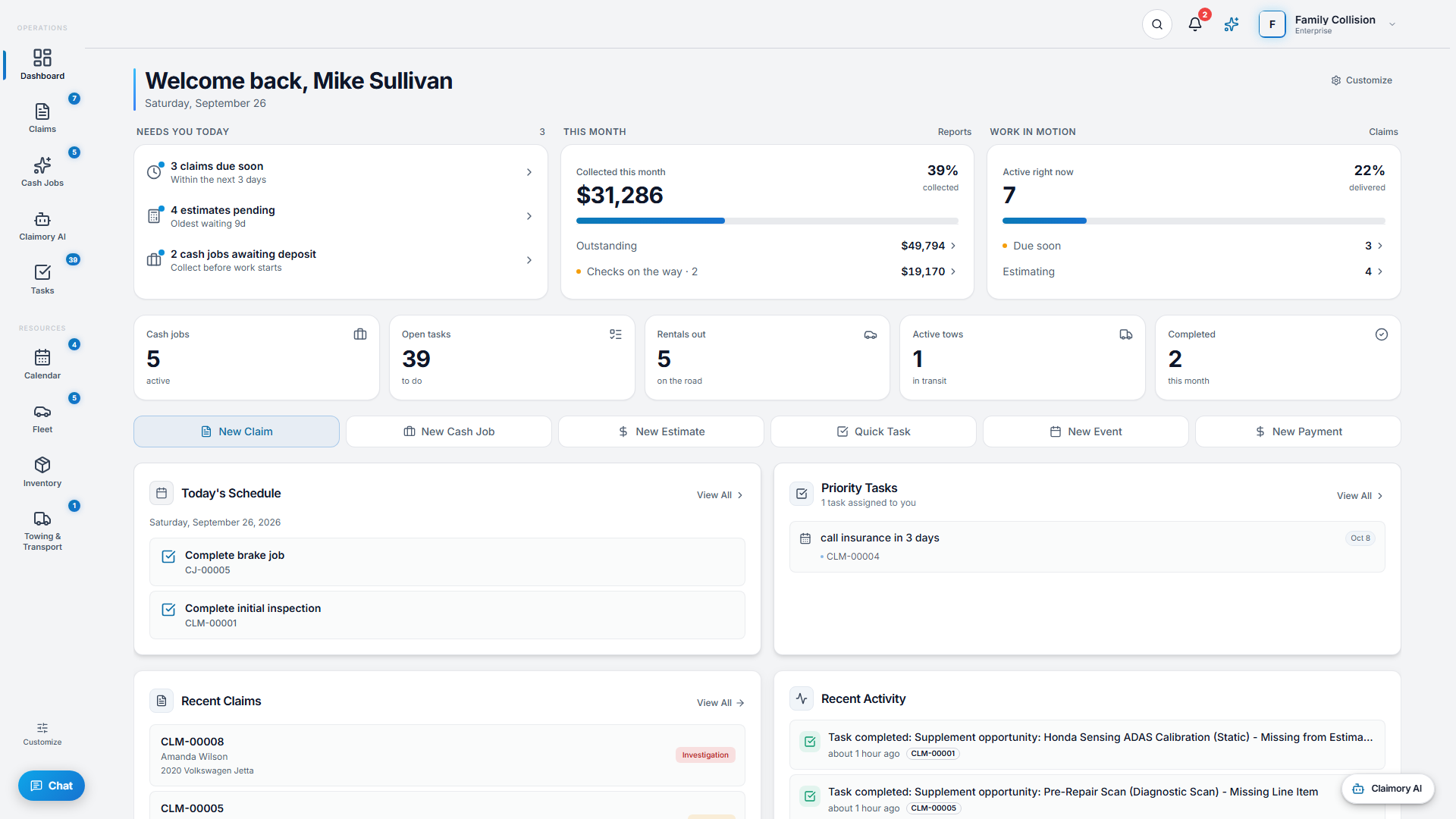
Task: Open the Chat bubble
Action: pyautogui.click(x=52, y=786)
